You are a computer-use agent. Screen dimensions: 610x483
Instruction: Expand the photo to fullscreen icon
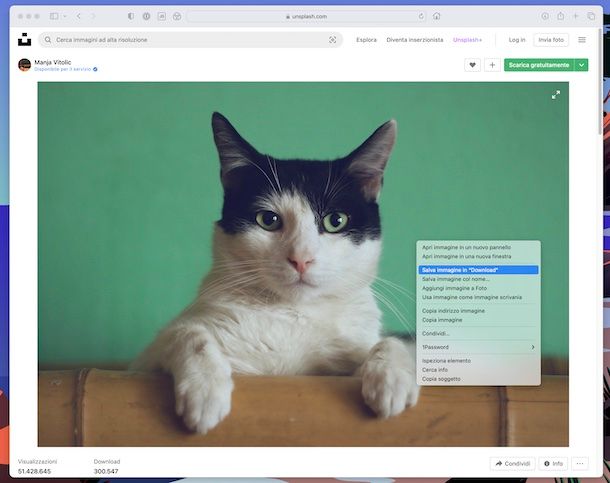[x=556, y=95]
